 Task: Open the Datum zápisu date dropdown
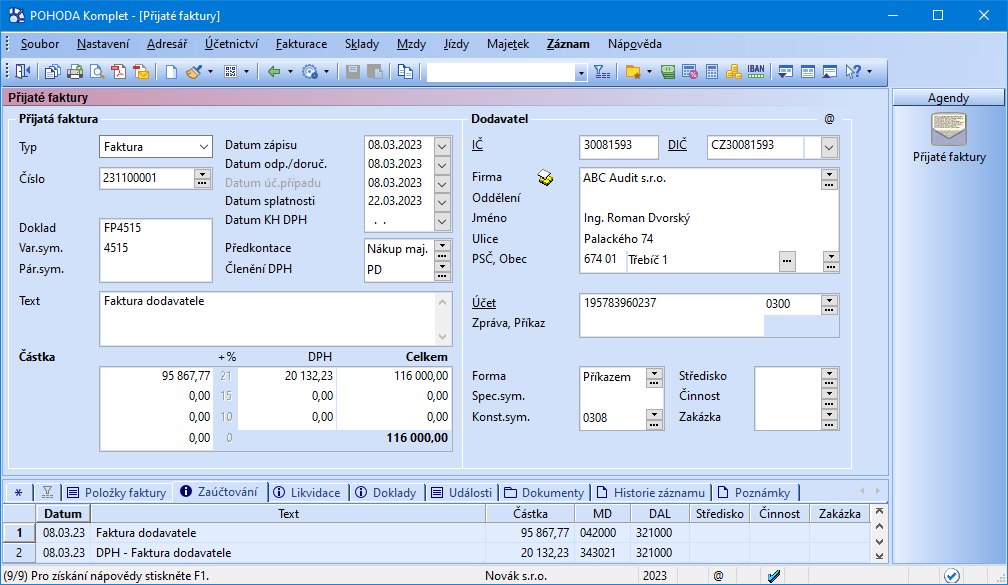point(443,145)
